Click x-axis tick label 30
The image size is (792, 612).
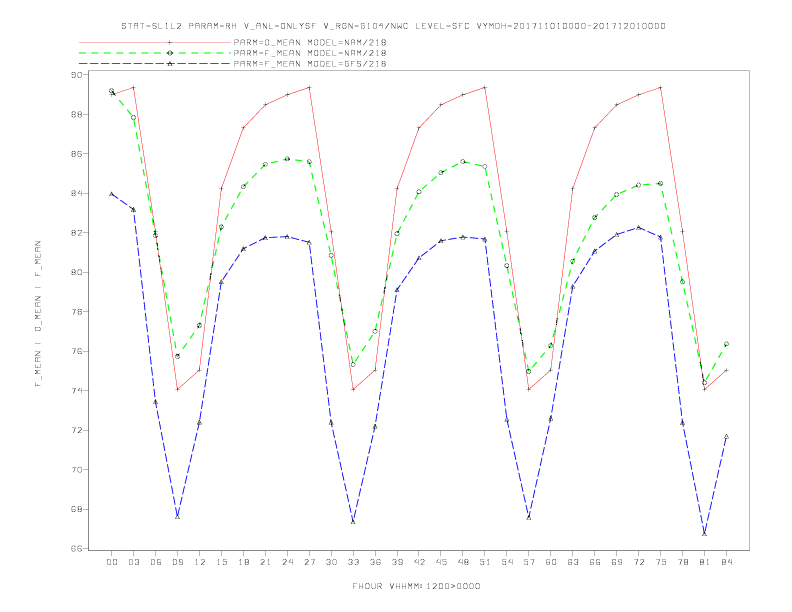click(331, 562)
